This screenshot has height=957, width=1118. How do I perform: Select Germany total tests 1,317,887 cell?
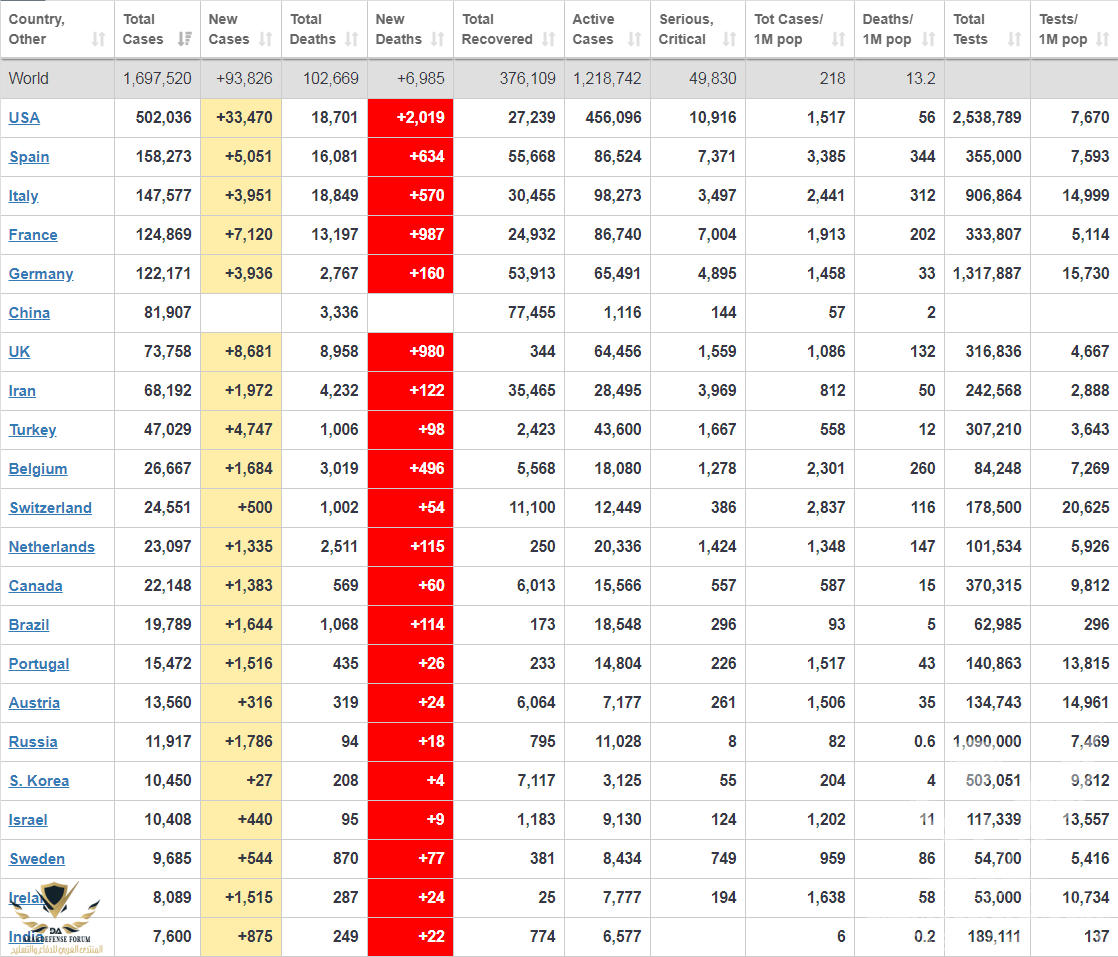pos(988,274)
